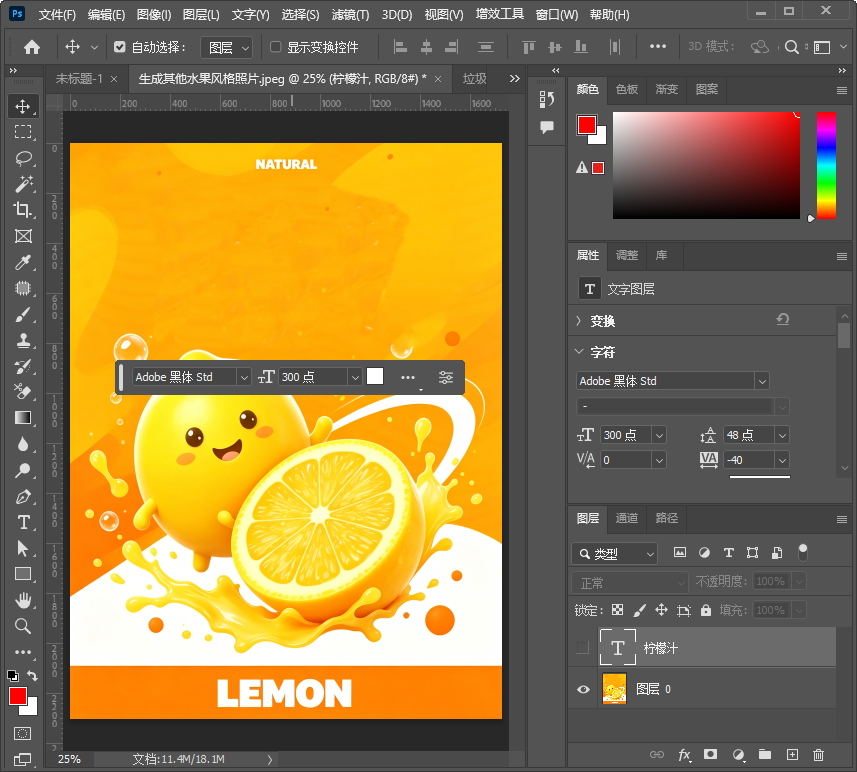Switch to the 调整 panel tab

click(626, 255)
